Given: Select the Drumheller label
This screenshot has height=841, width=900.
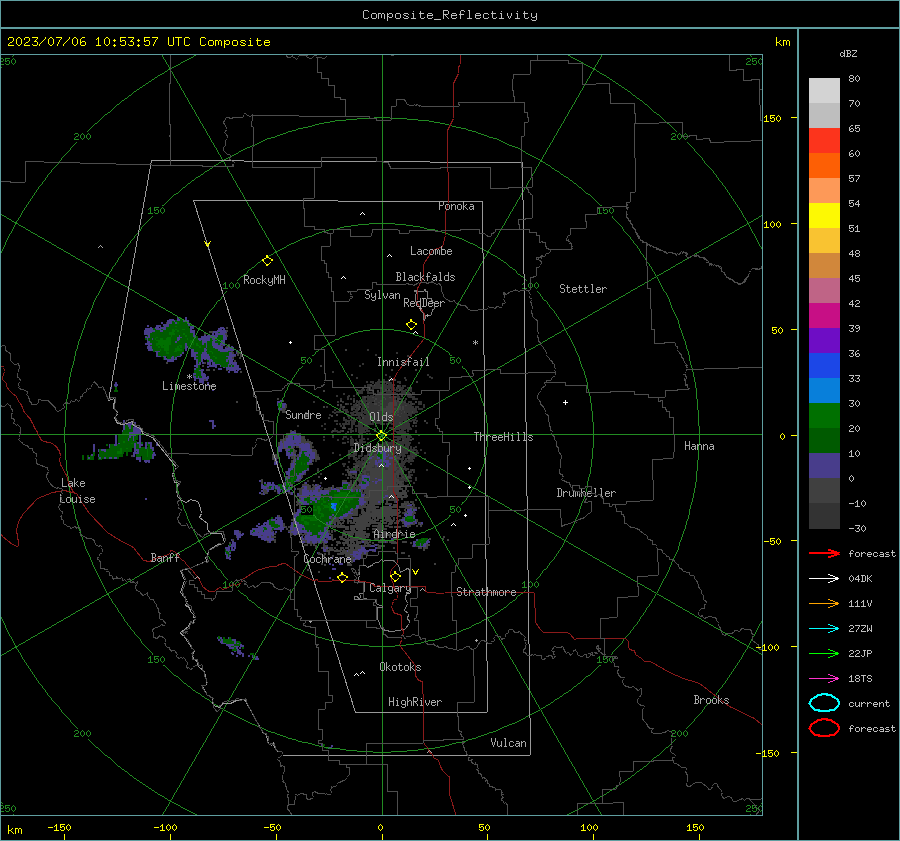Looking at the screenshot, I should [x=586, y=493].
